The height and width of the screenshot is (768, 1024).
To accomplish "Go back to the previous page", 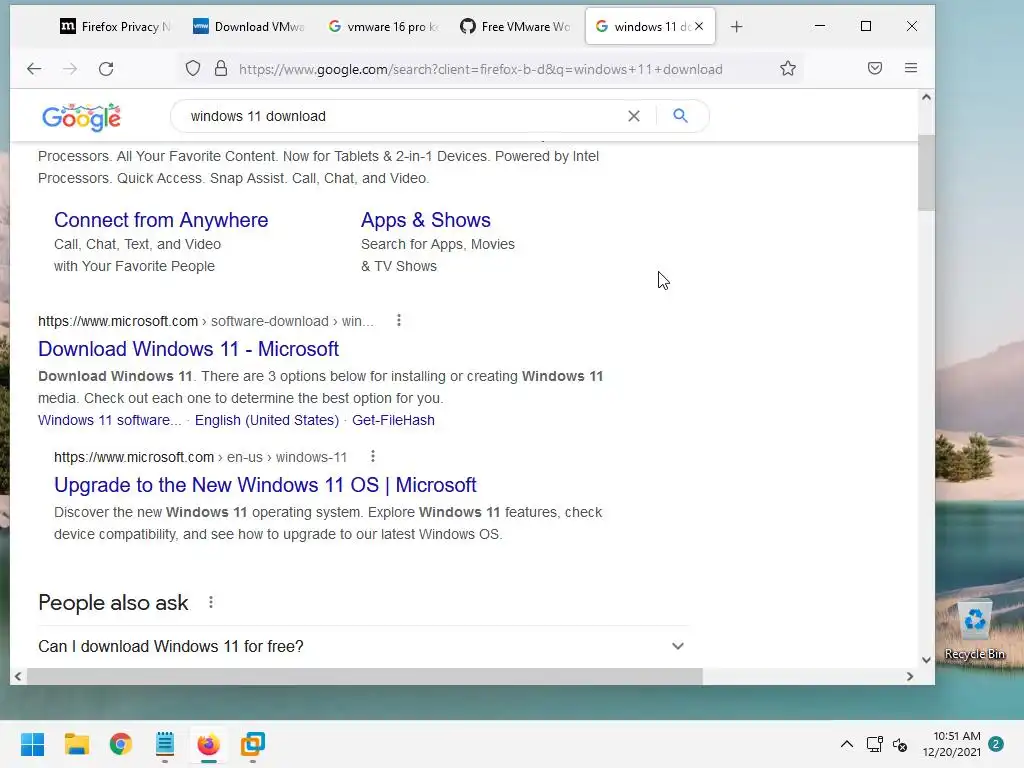I will (34, 69).
